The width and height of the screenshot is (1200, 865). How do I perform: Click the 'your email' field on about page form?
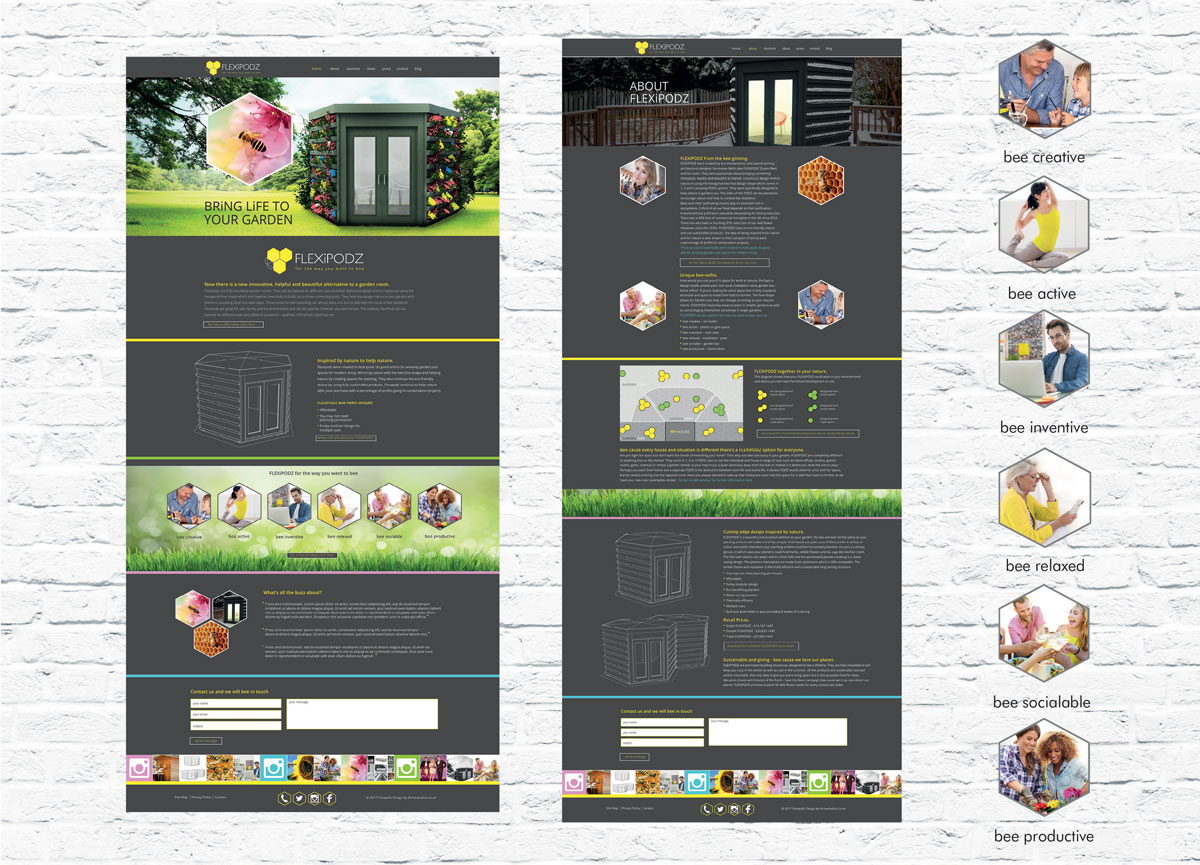click(662, 733)
